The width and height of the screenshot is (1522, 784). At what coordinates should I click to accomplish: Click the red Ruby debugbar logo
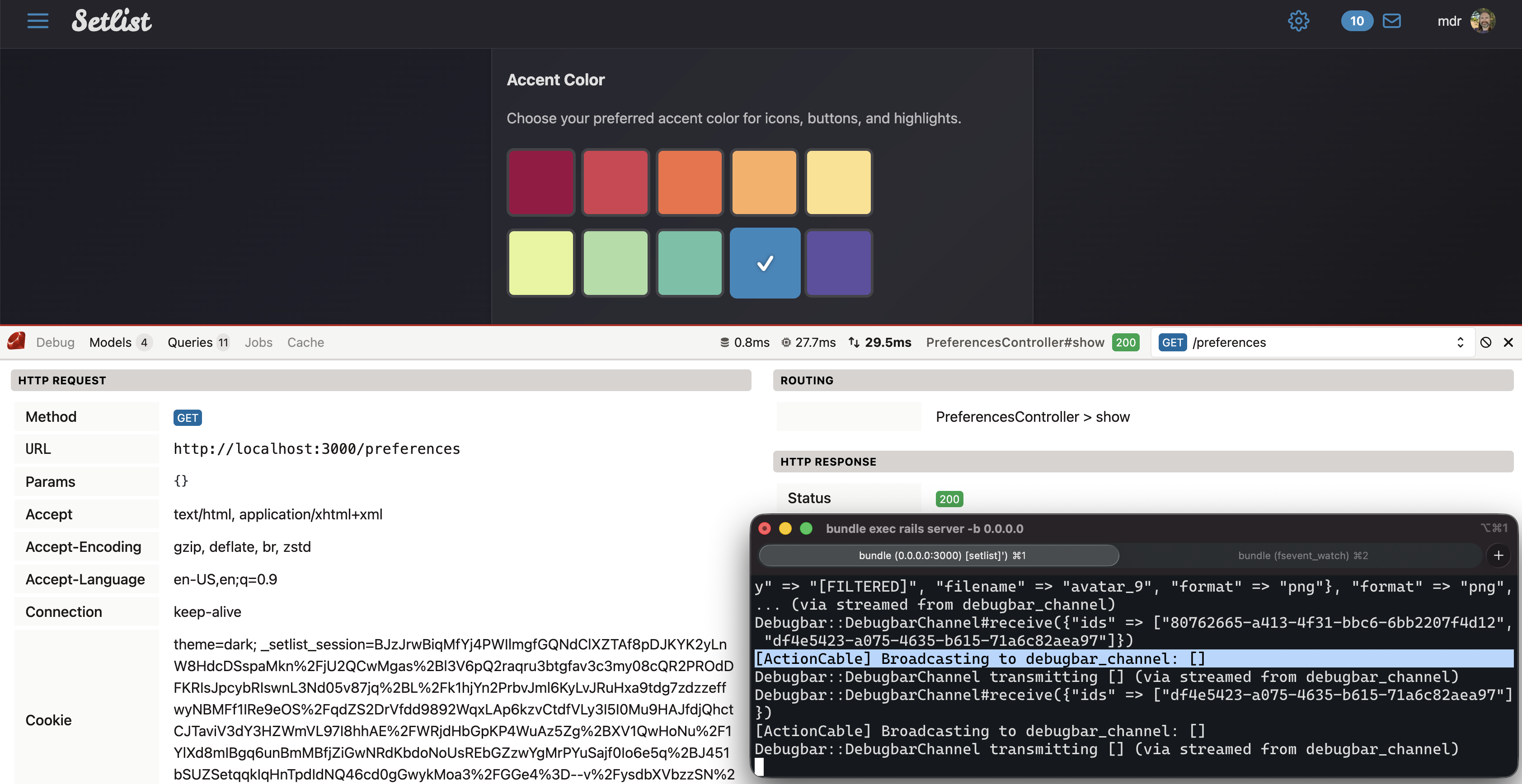tap(17, 341)
